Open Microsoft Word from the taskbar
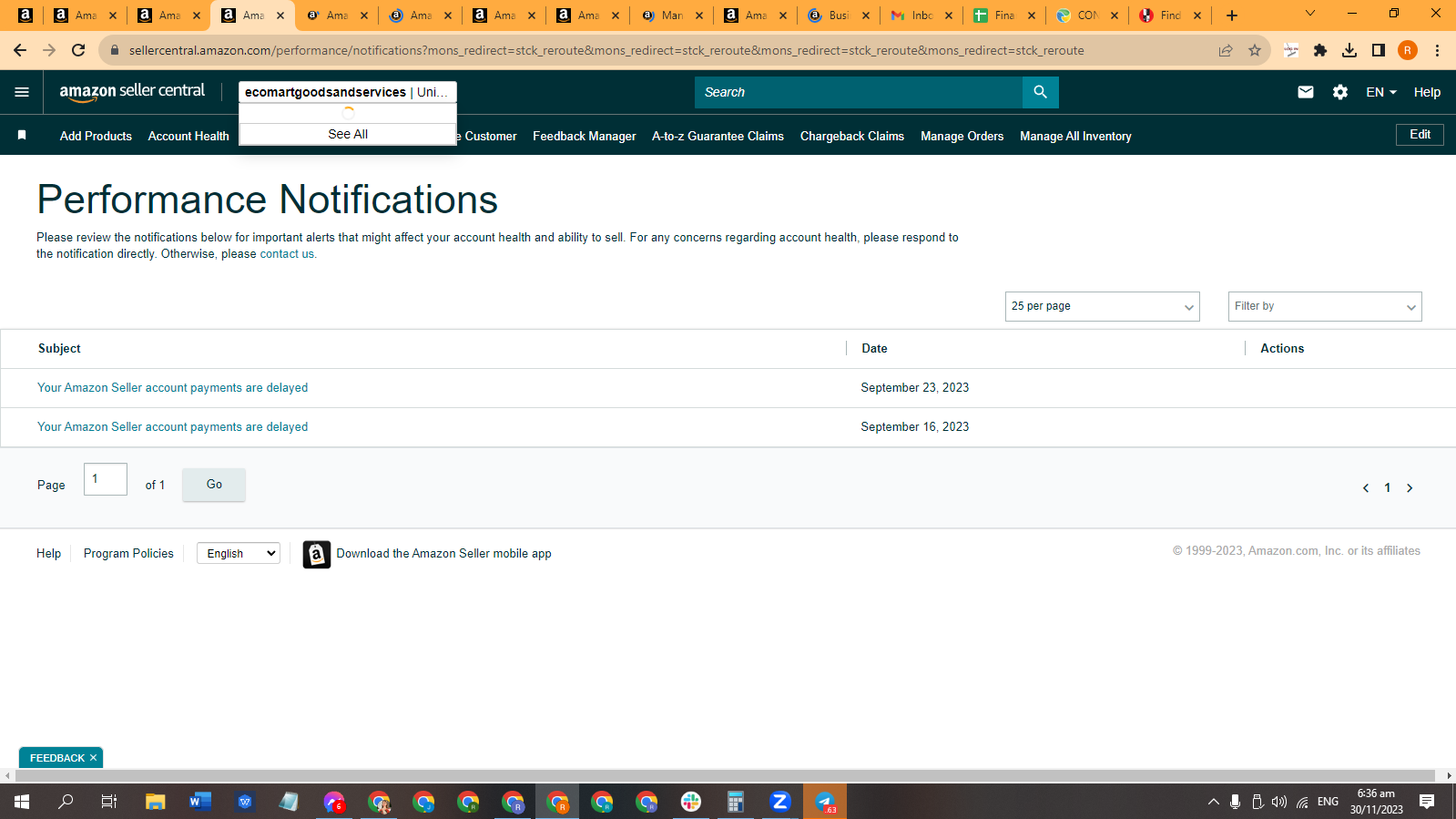1456x819 pixels. tap(200, 802)
